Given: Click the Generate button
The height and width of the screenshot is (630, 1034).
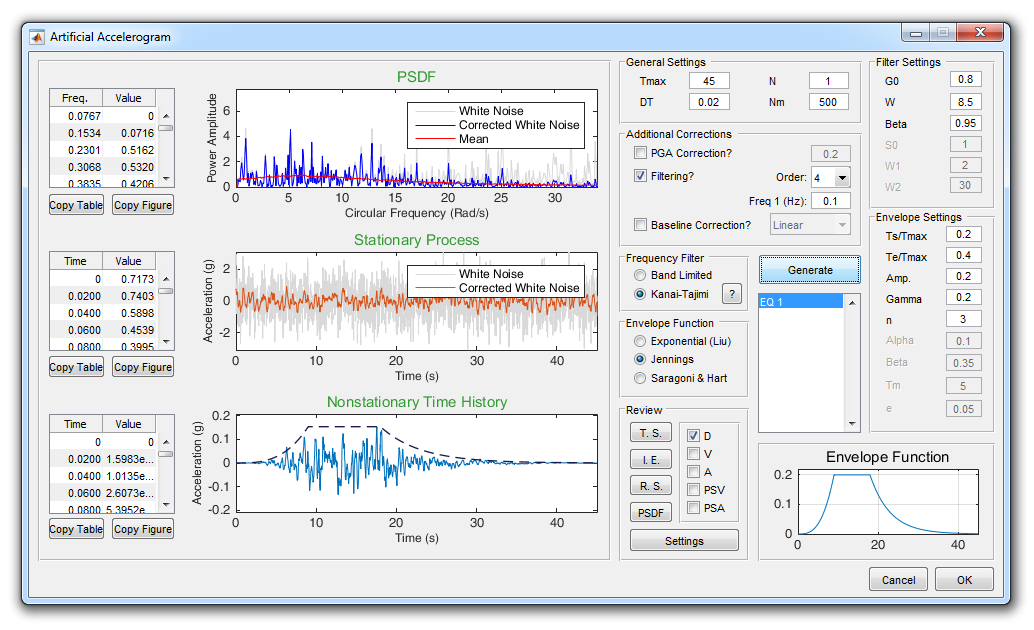Looking at the screenshot, I should [810, 271].
